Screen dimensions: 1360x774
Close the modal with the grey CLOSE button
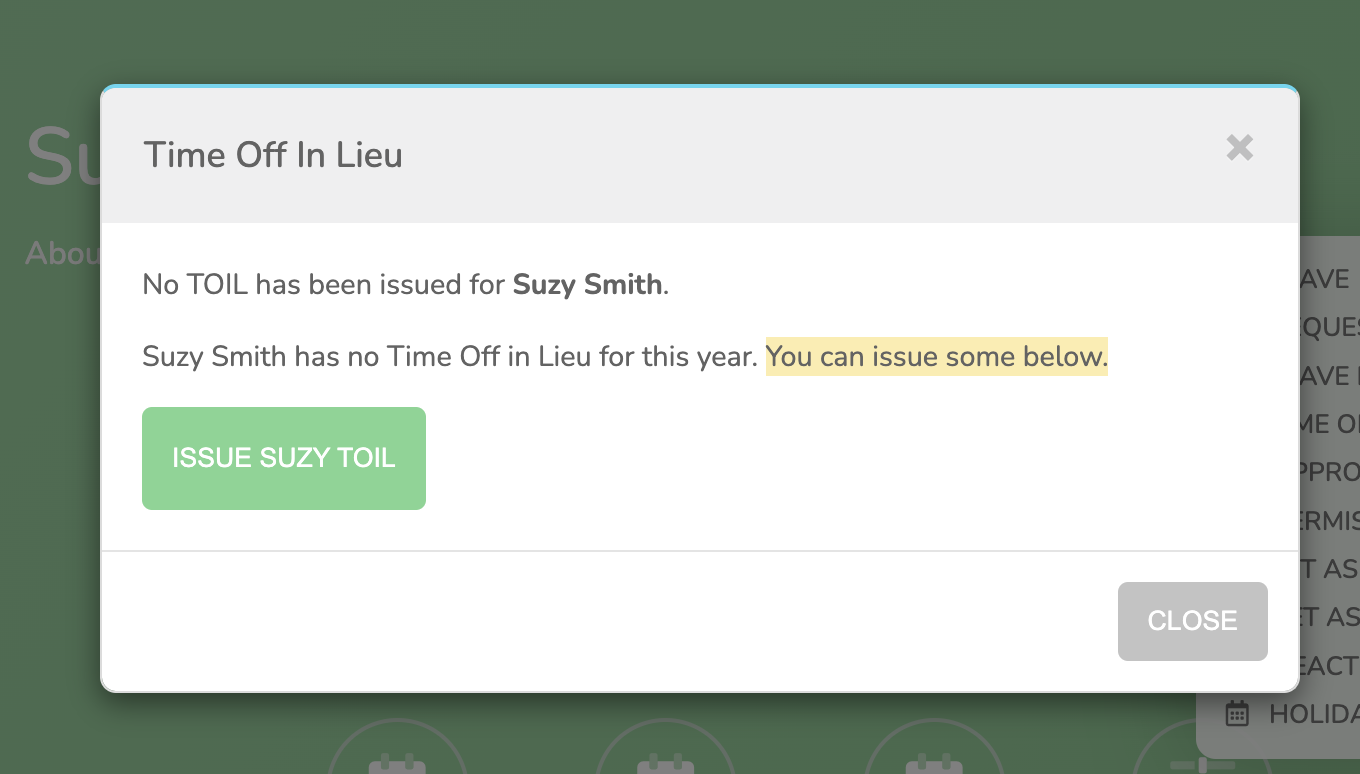1192,621
